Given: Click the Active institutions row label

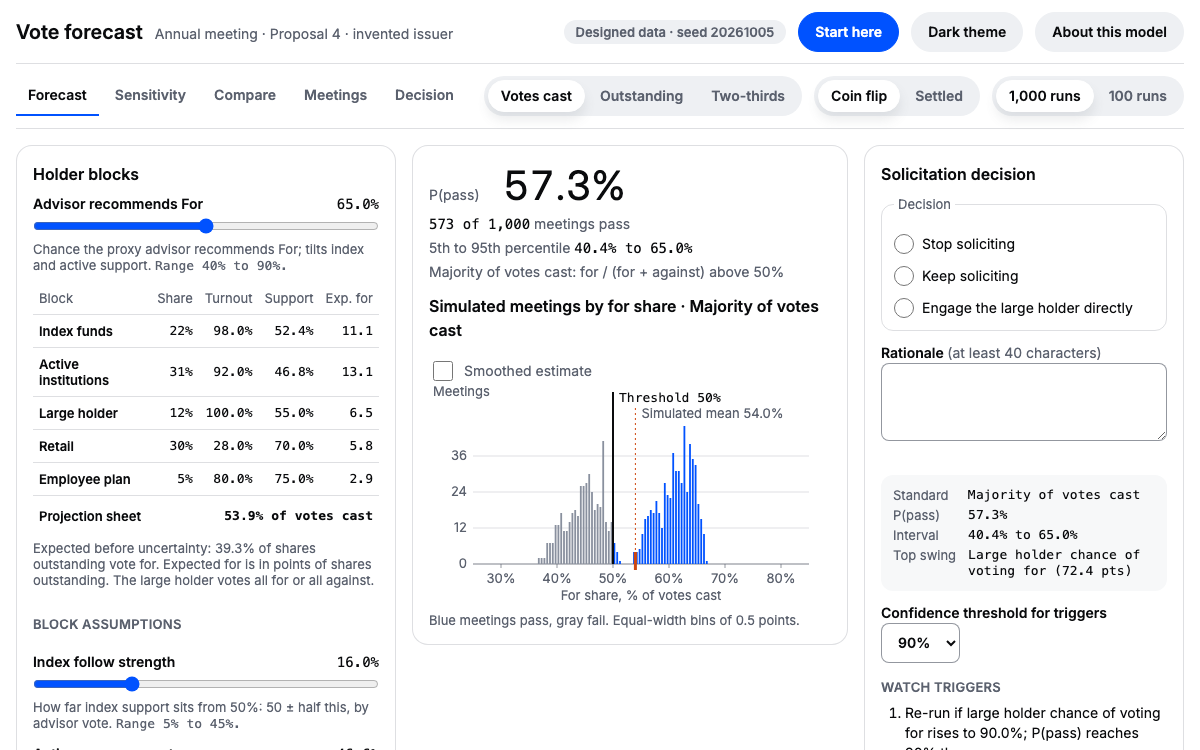Looking at the screenshot, I should pos(74,372).
